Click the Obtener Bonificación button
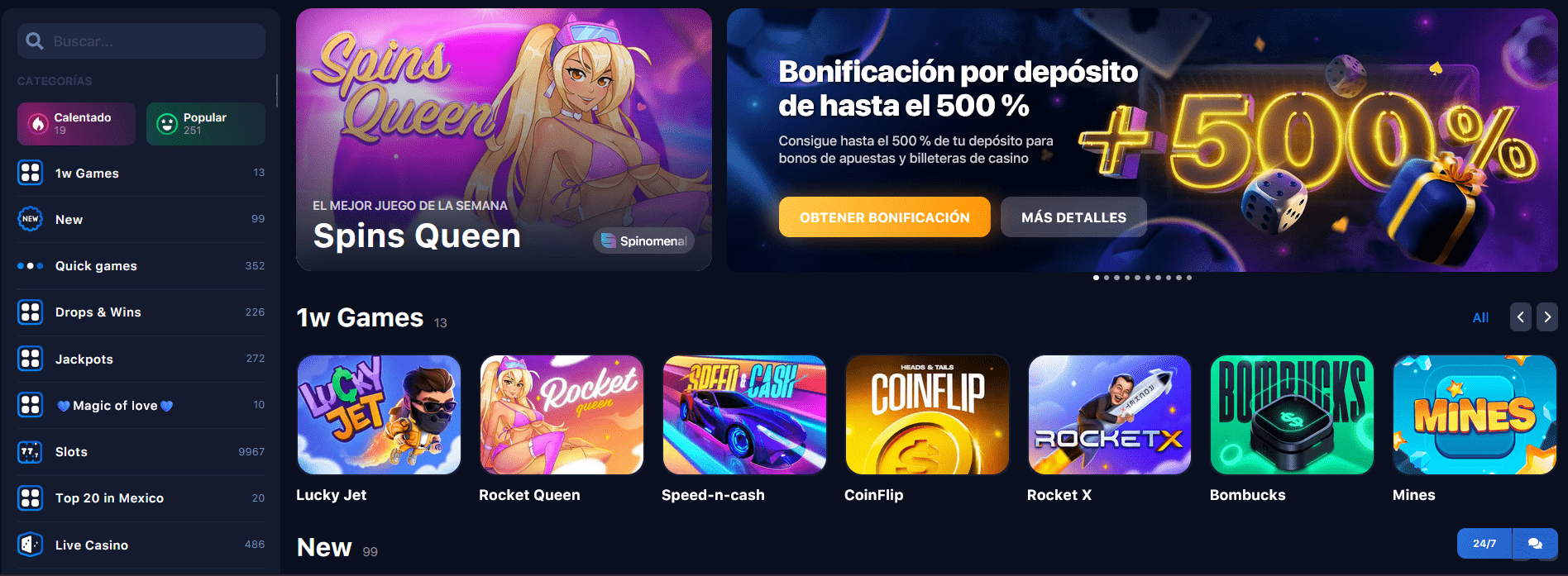The image size is (1568, 576). (884, 217)
